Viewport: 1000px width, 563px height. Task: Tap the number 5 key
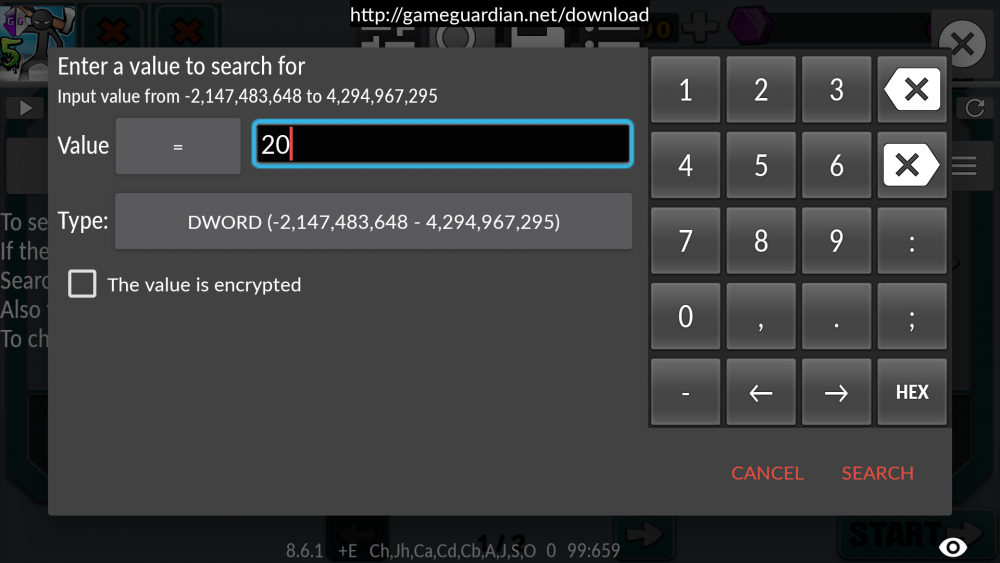(x=761, y=165)
